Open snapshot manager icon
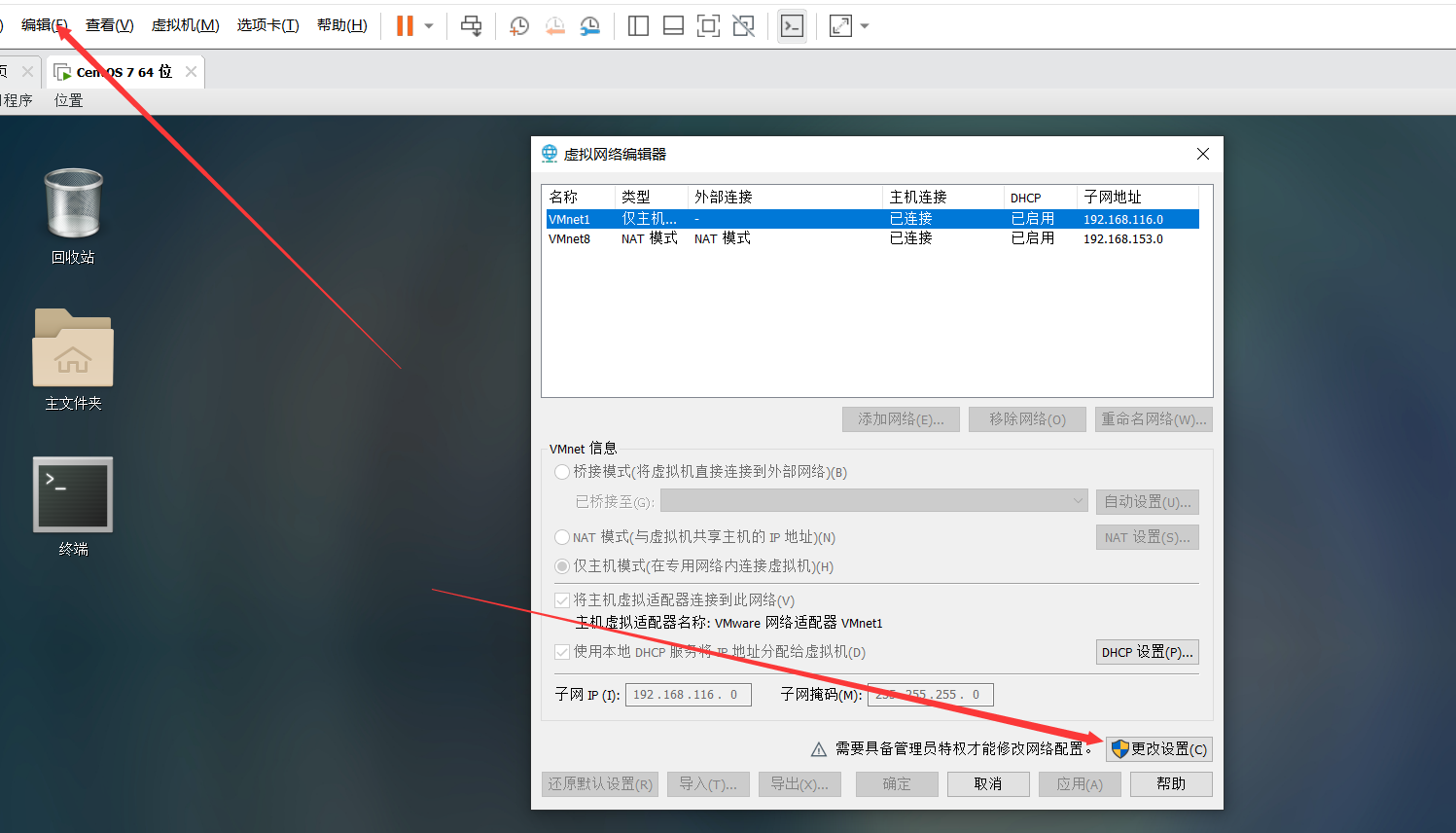 point(590,26)
